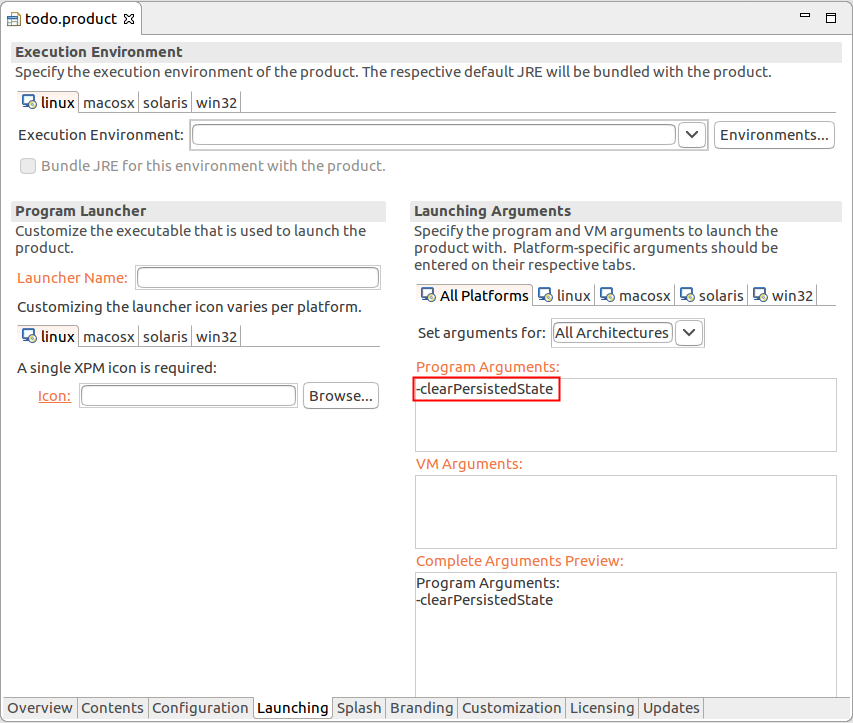Switch to the Configuration page tab
This screenshot has width=853, height=723.
200,708
